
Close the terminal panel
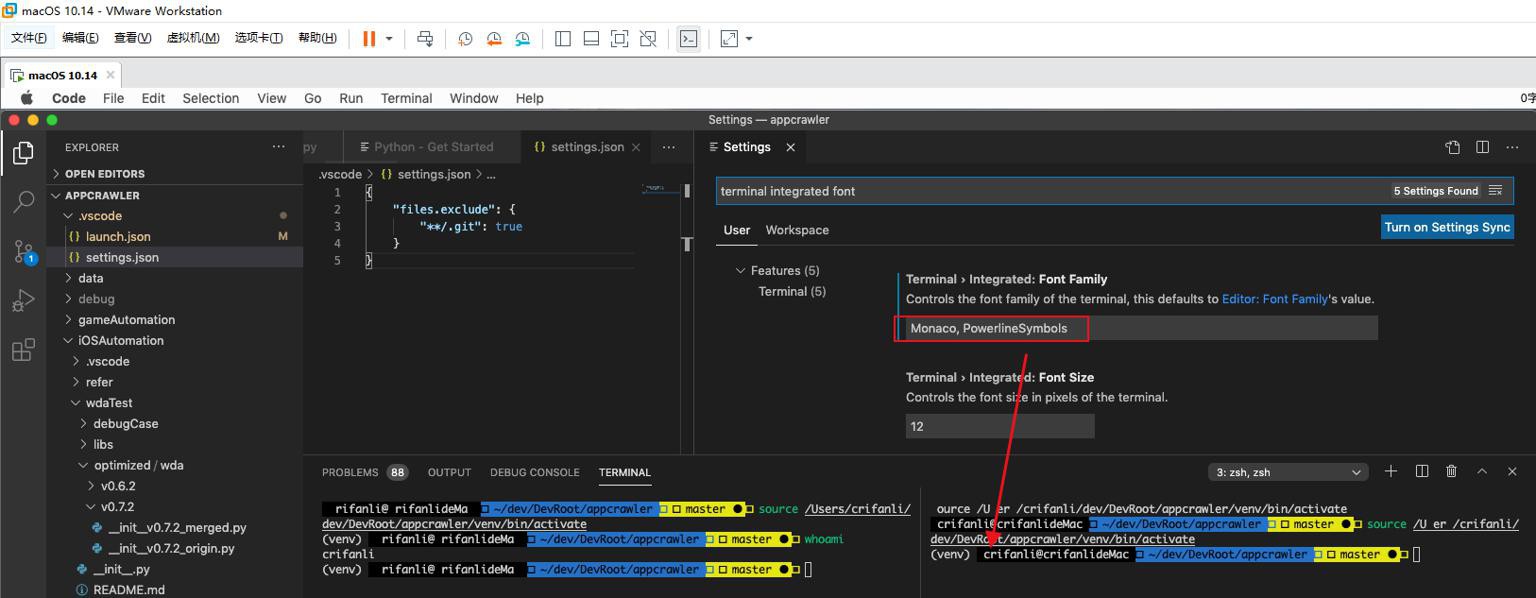1513,471
